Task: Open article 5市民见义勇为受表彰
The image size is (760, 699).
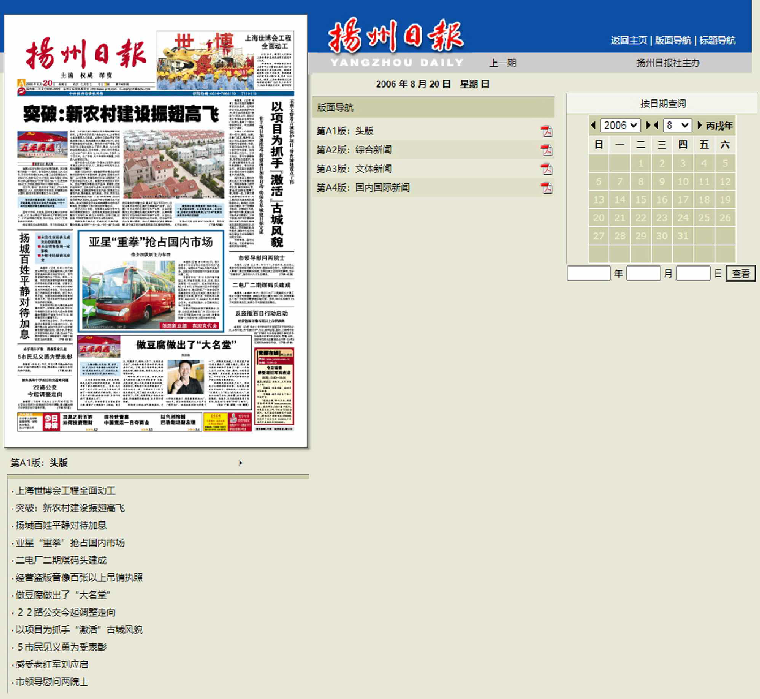Action: 61,647
